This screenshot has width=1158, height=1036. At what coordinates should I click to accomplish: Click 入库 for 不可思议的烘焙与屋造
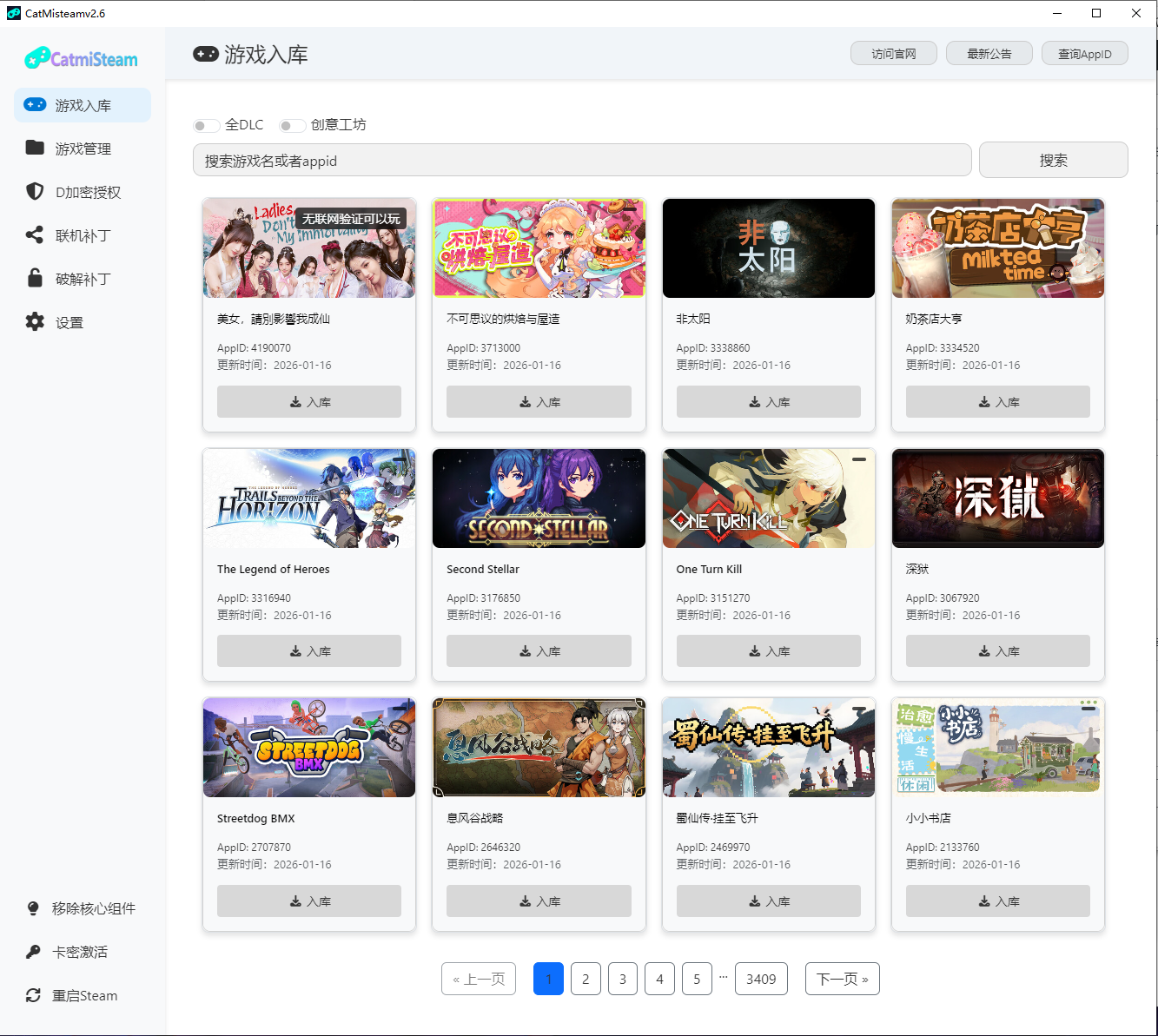pyautogui.click(x=539, y=402)
